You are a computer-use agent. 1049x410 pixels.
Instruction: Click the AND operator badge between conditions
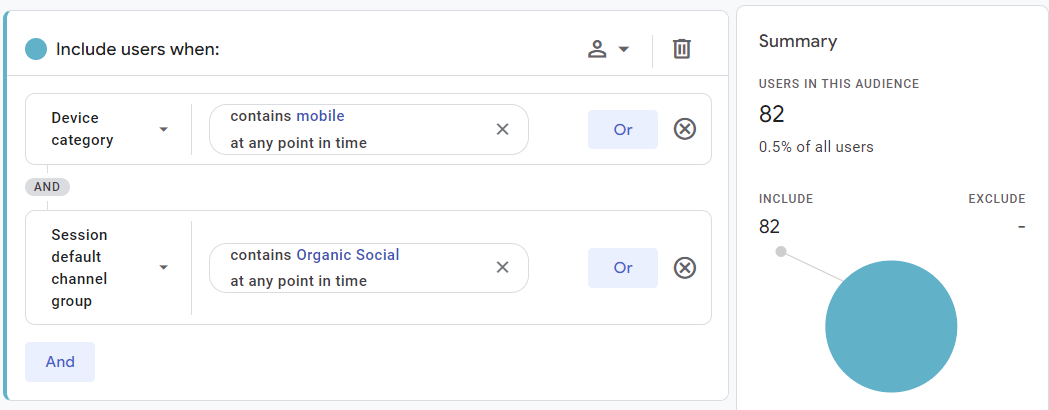pos(47,187)
